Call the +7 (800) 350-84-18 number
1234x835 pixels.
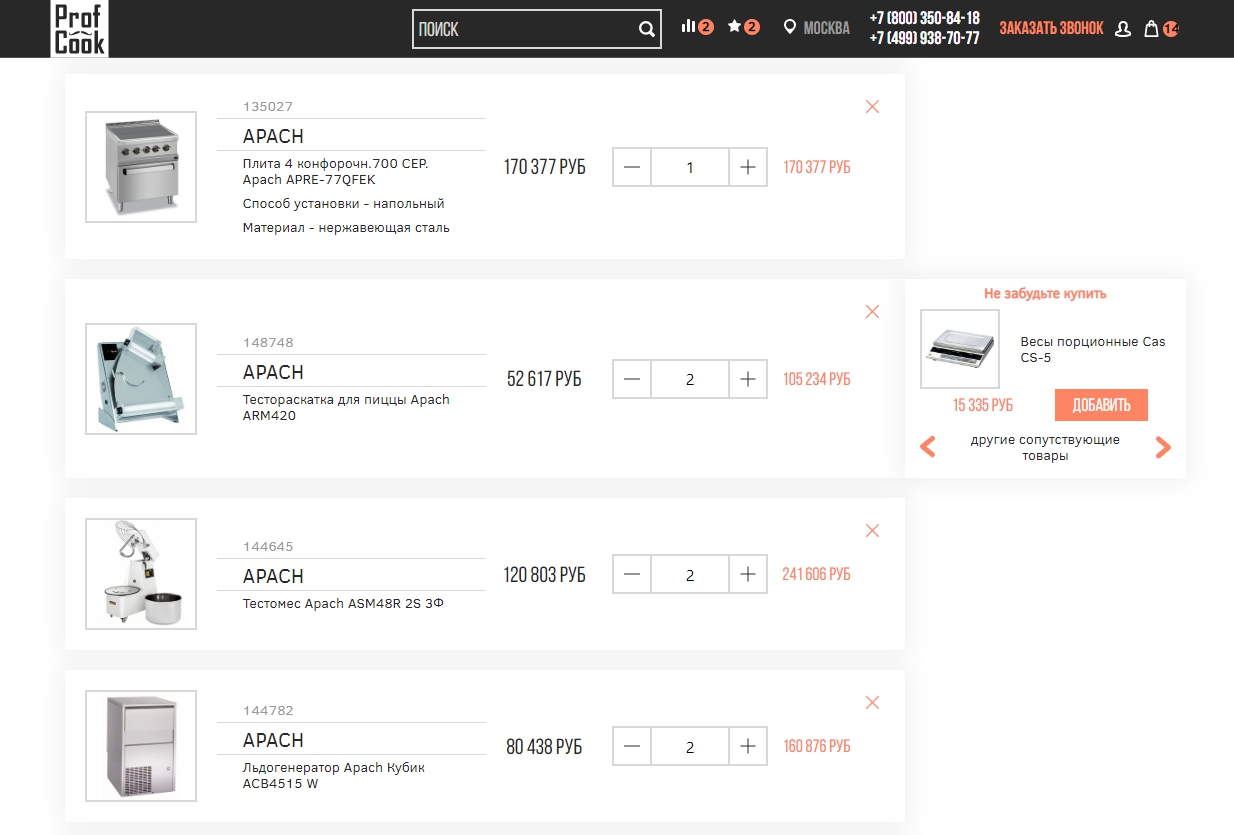[924, 18]
